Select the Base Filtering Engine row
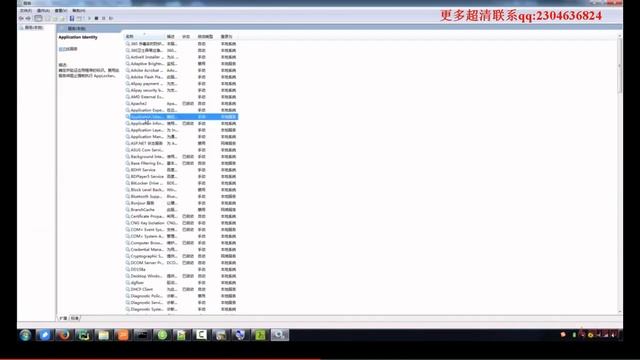 click(181, 163)
